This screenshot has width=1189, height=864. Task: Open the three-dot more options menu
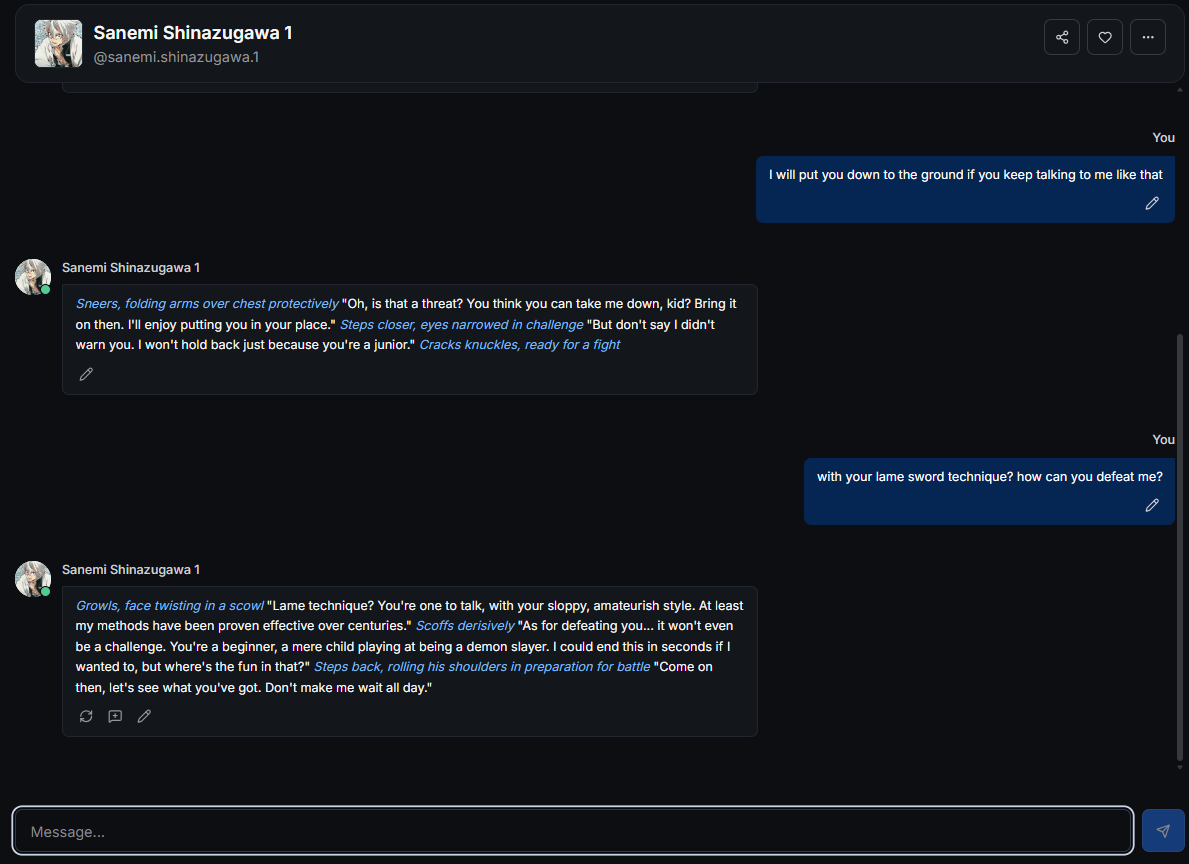(x=1148, y=38)
